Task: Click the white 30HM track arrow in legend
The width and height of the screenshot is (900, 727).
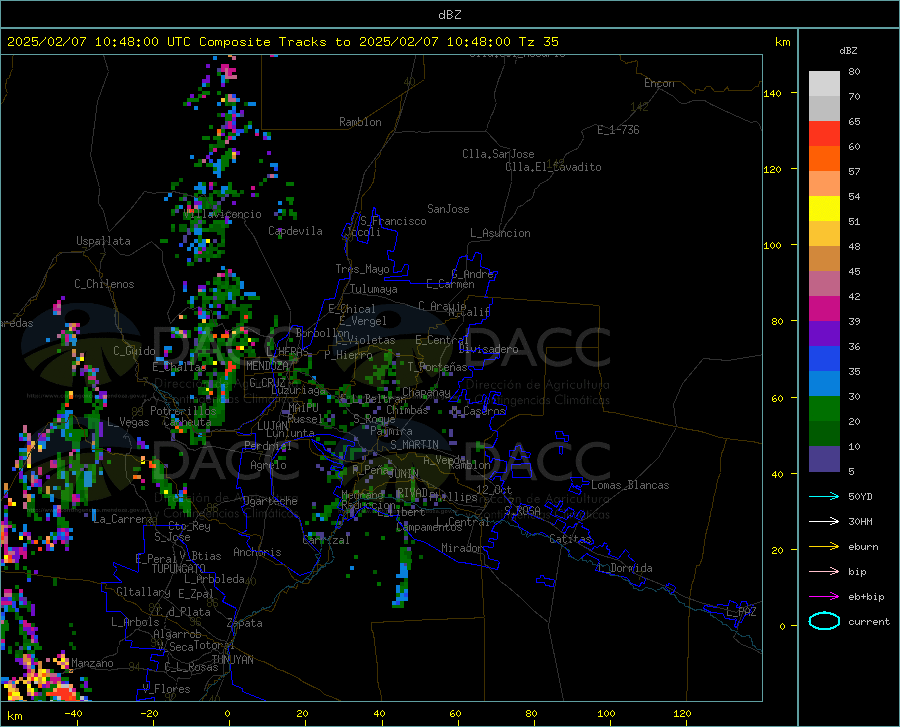Action: click(x=824, y=521)
